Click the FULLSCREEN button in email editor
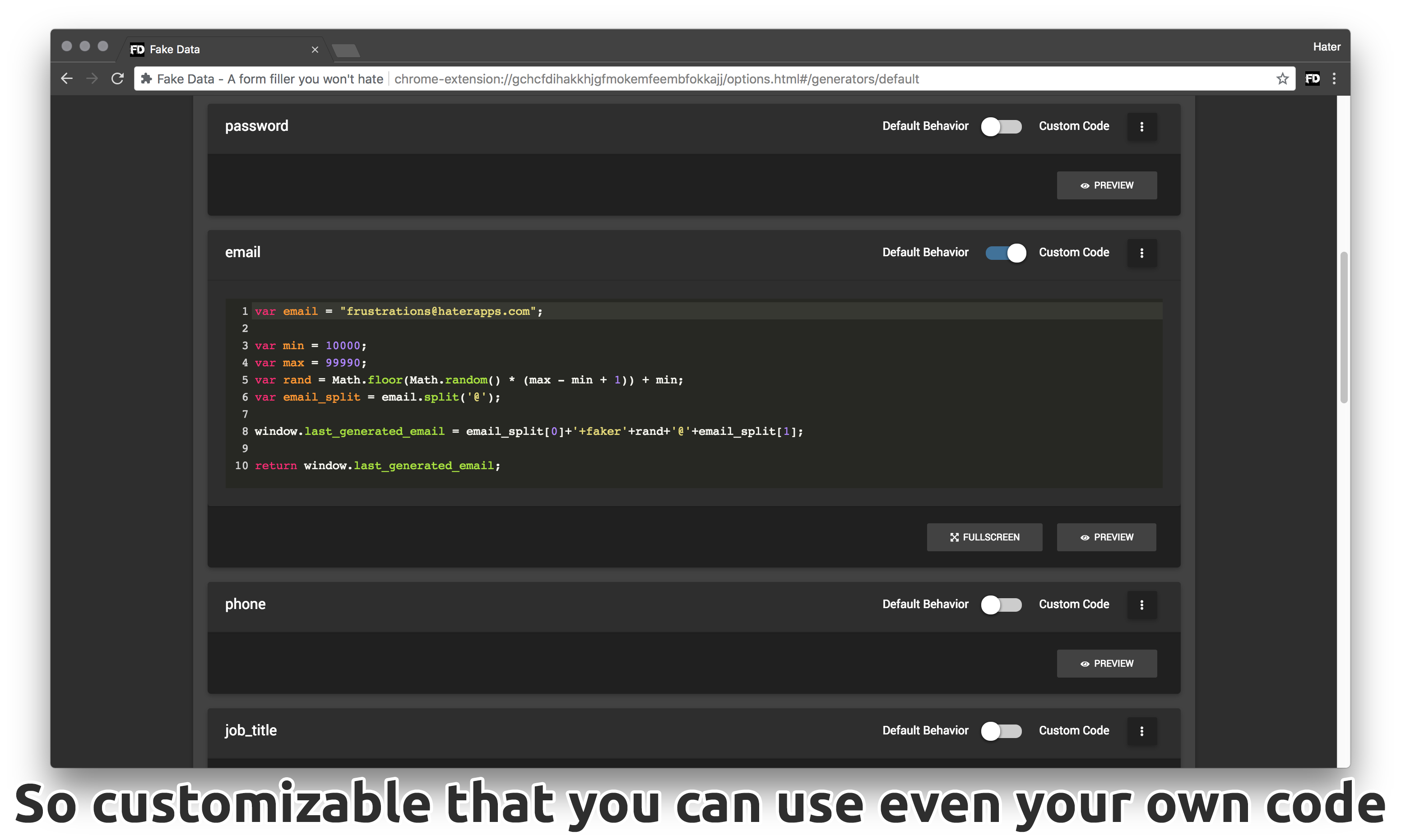 (x=984, y=537)
